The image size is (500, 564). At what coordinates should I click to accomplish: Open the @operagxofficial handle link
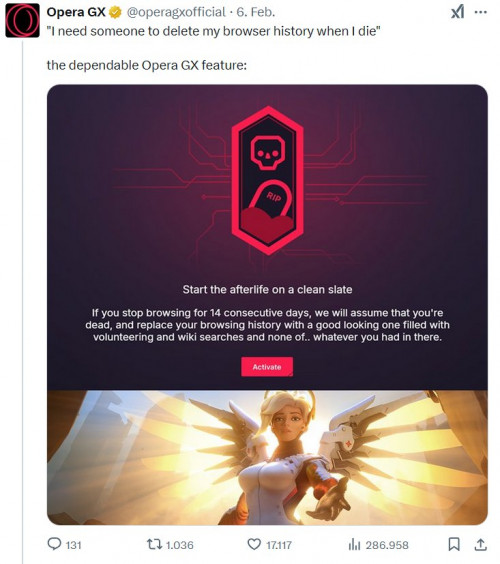pyautogui.click(x=176, y=12)
